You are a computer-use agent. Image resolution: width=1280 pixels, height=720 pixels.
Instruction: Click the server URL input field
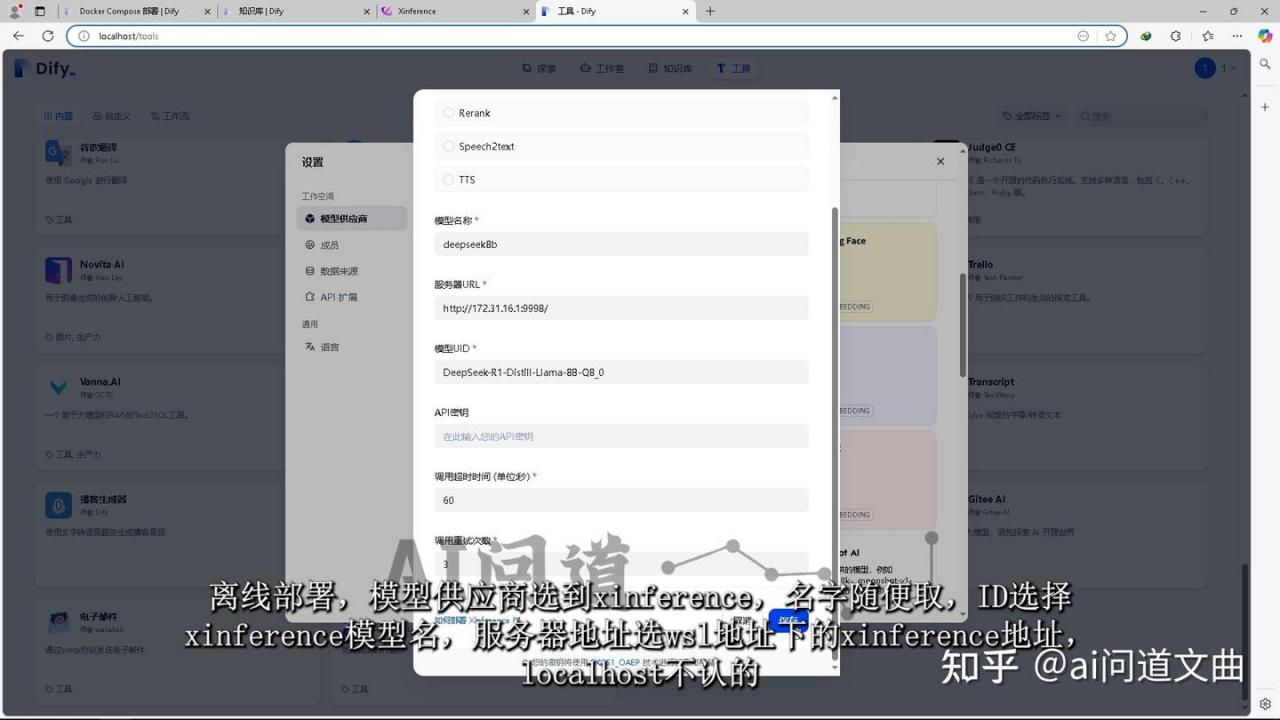621,308
